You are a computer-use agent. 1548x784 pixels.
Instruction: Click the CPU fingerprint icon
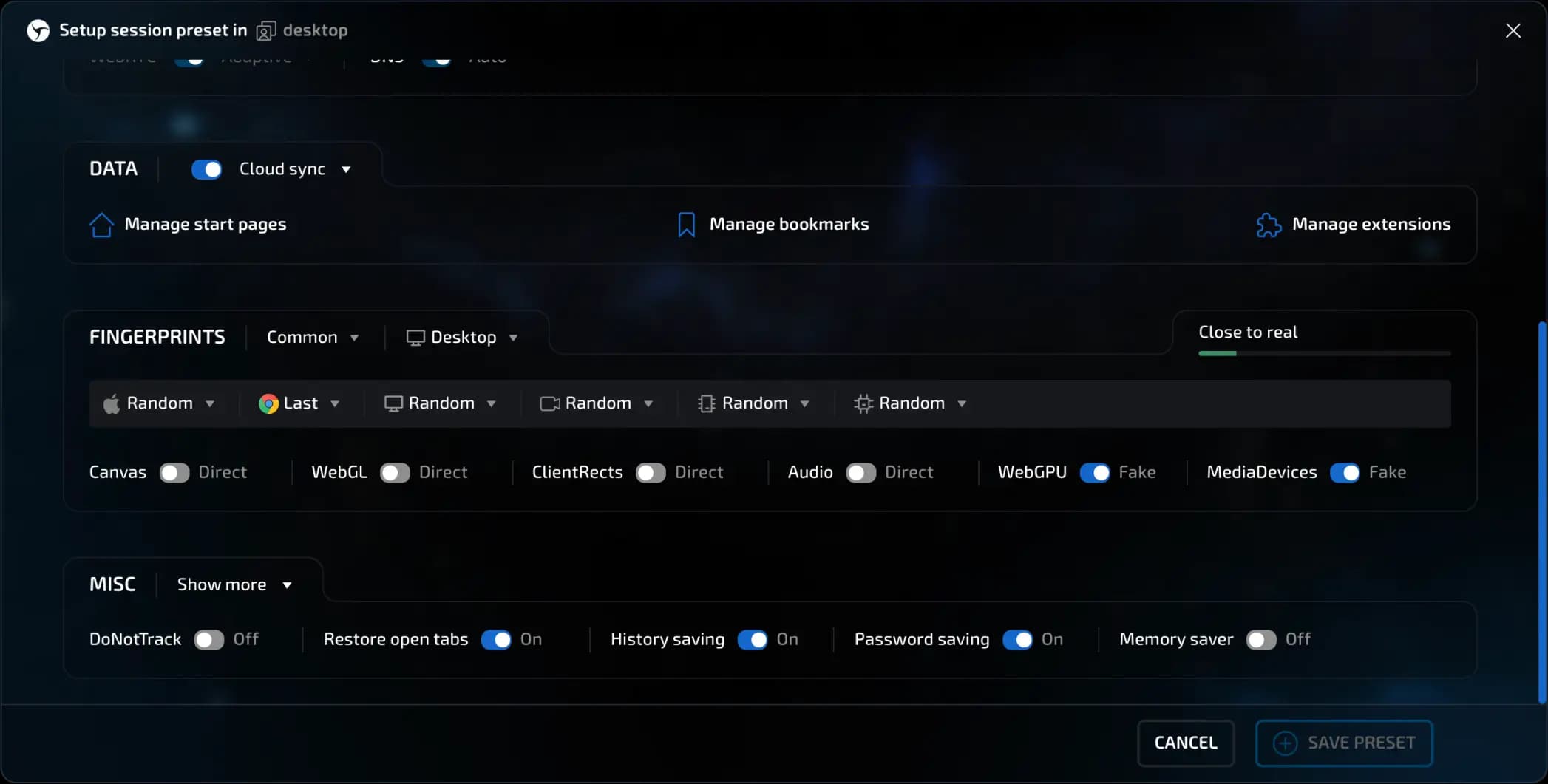tap(862, 403)
